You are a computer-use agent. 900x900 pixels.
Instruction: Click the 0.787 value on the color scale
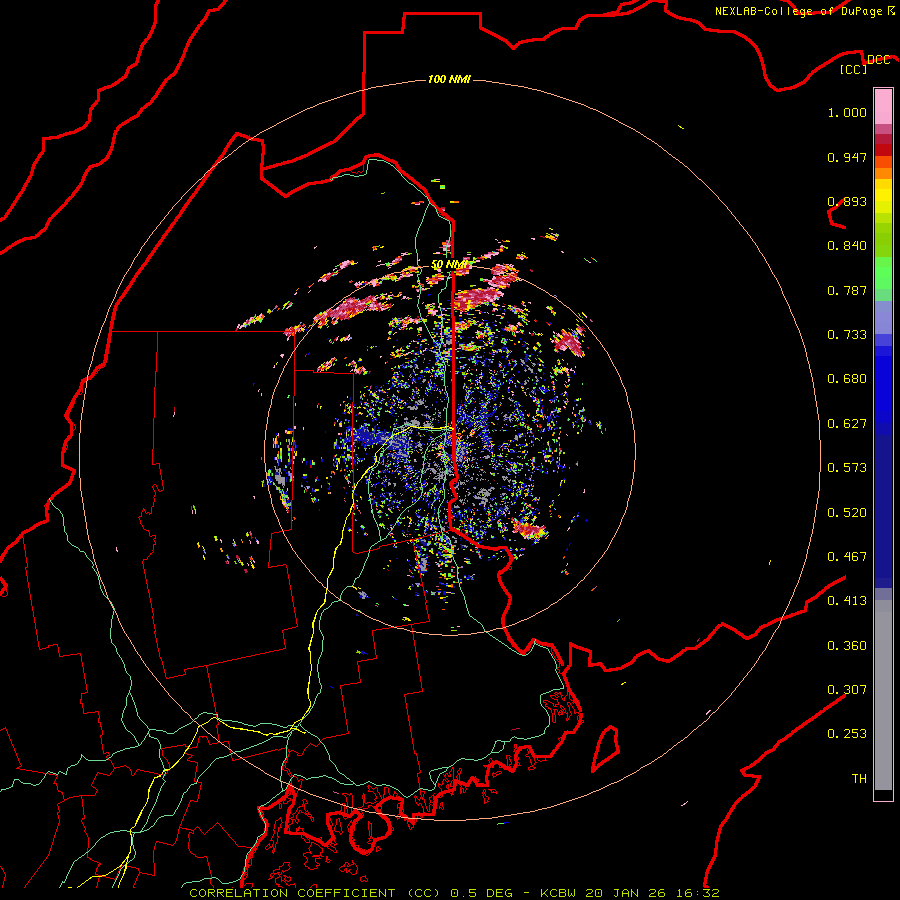click(x=847, y=290)
